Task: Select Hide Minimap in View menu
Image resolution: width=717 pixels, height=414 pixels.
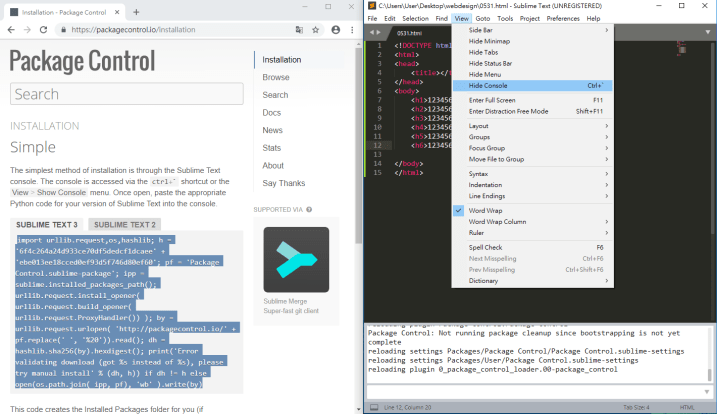Action: [491, 41]
